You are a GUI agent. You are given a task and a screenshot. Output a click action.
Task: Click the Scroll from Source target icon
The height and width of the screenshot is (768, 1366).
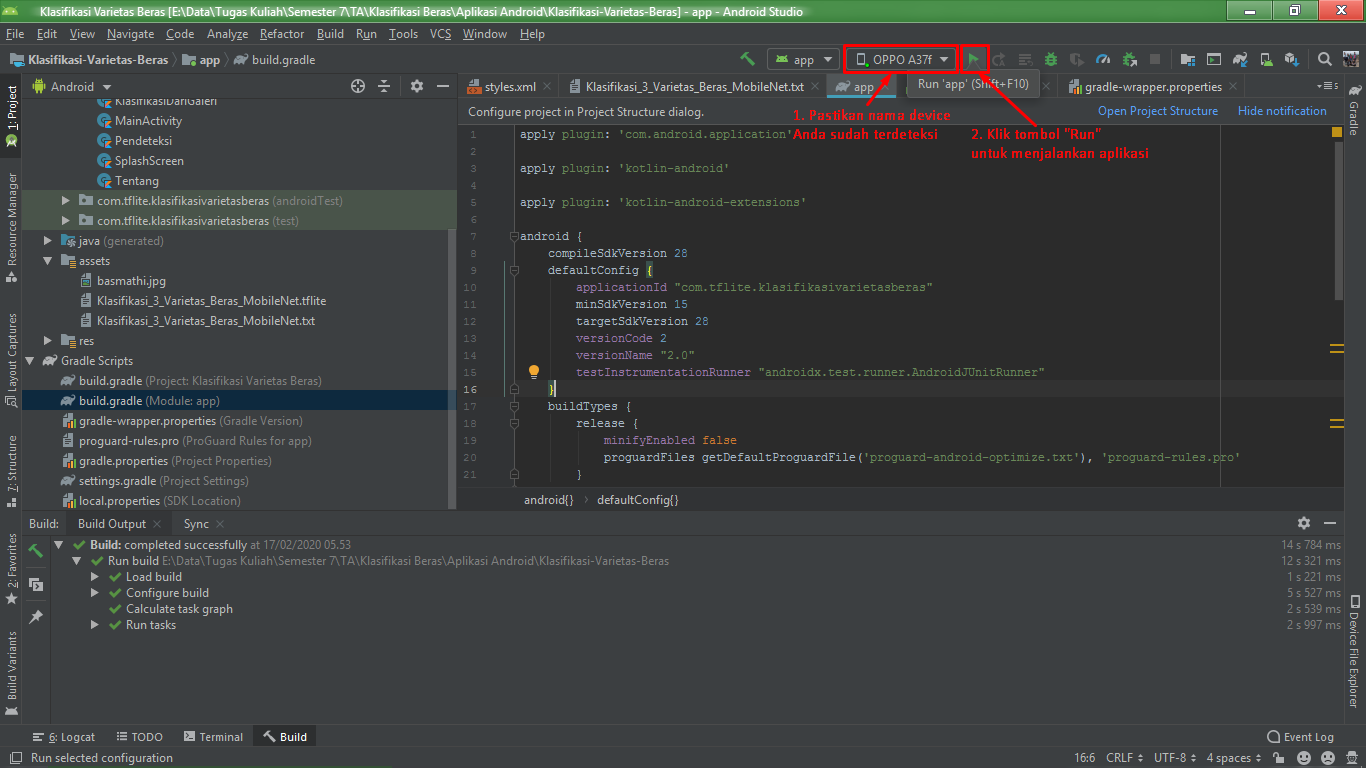tap(358, 86)
